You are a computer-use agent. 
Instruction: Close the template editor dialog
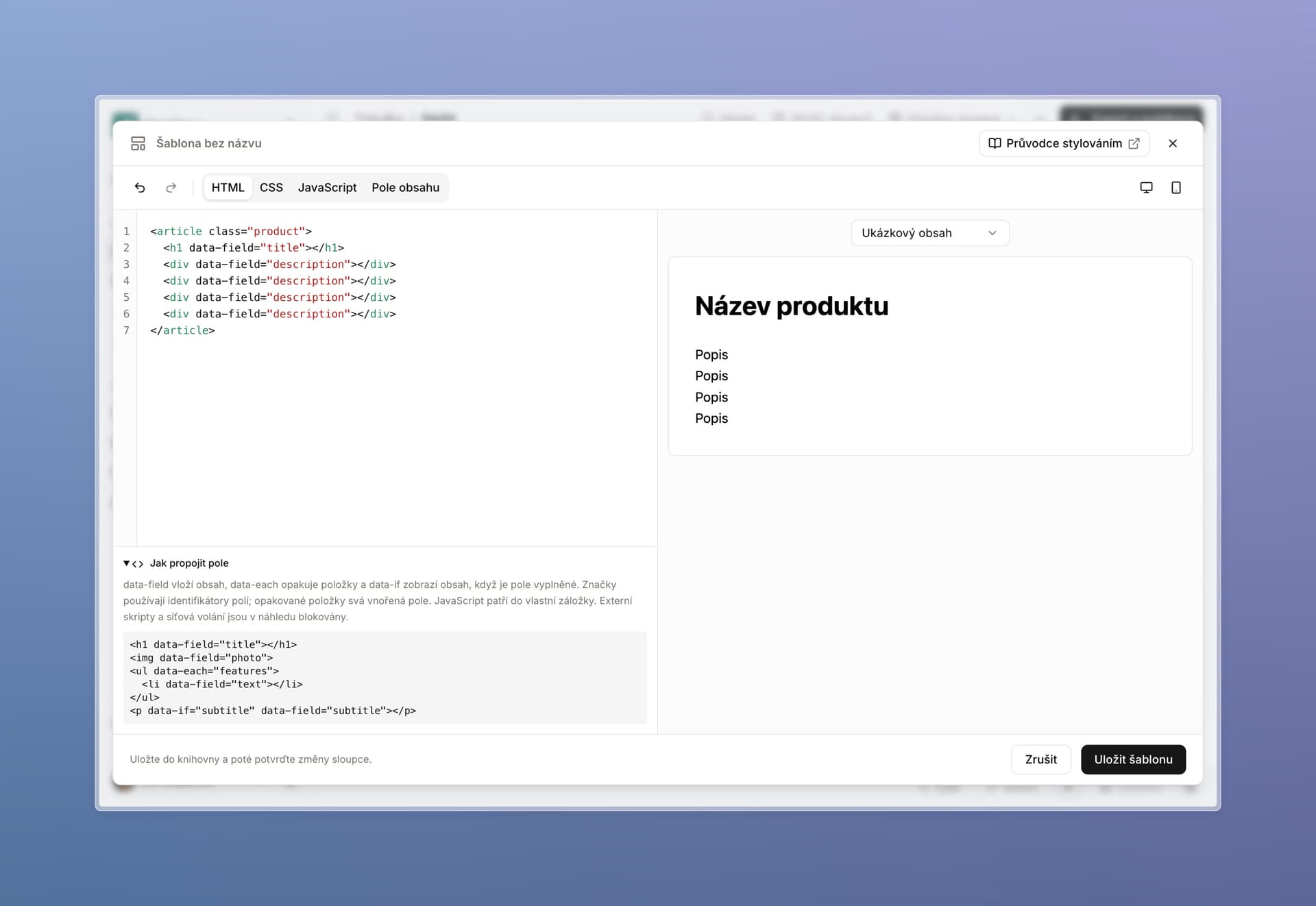click(1173, 143)
